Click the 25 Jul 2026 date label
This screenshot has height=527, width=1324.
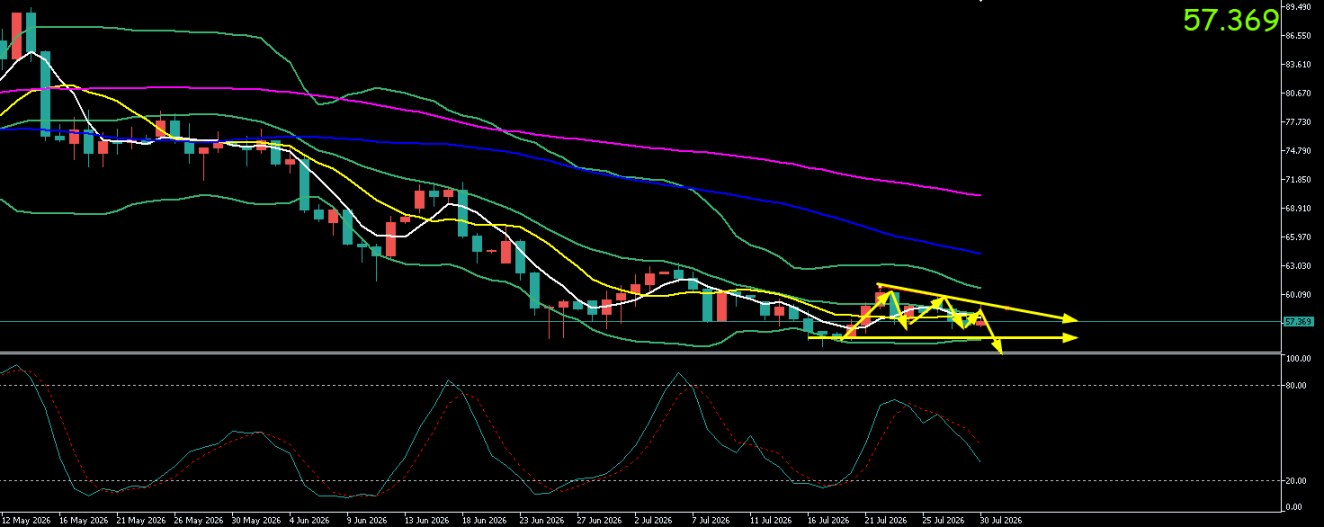944,521
